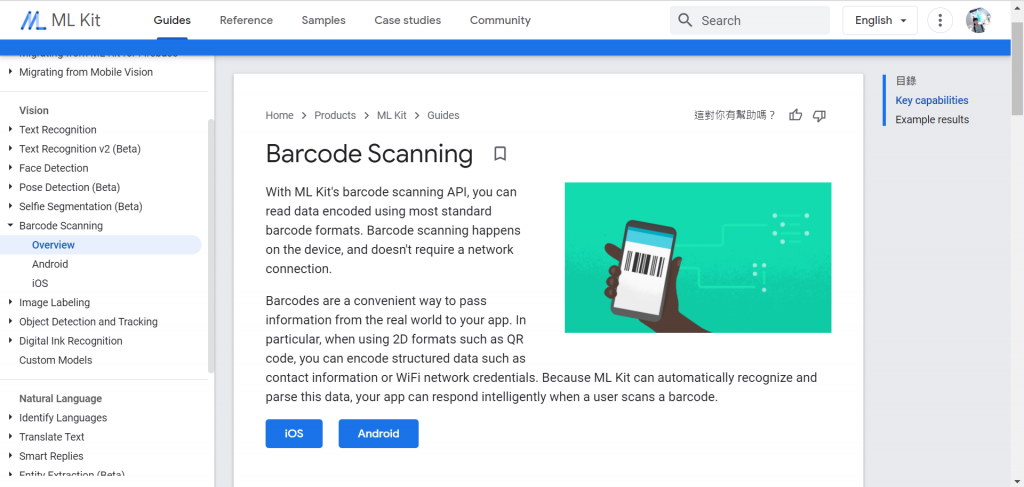Click the thumbs up helpful icon
The image size is (1024, 487).
(x=795, y=116)
